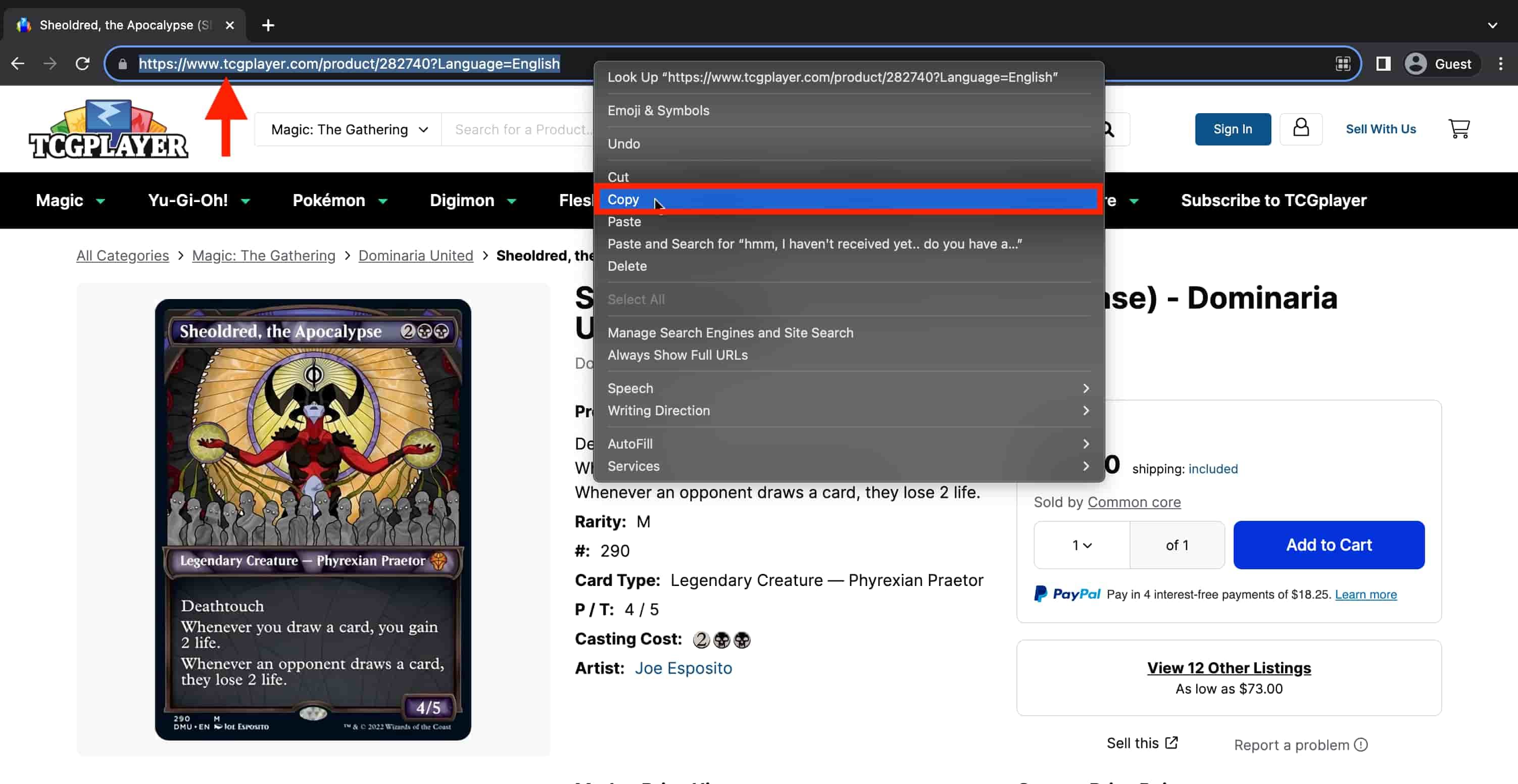Click the lock site info icon

coord(123,64)
